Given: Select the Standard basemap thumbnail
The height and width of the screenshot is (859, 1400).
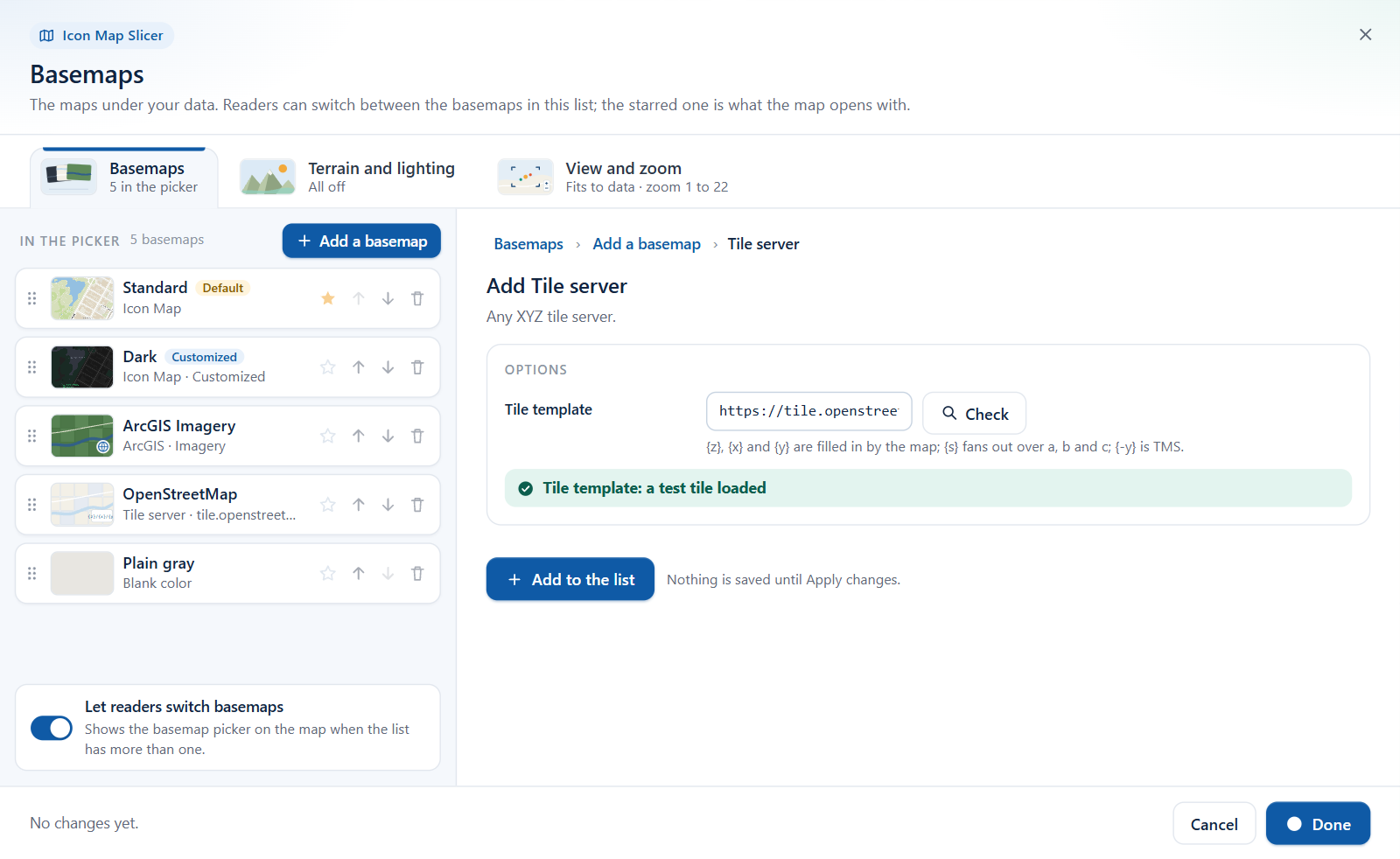Looking at the screenshot, I should pyautogui.click(x=82, y=298).
